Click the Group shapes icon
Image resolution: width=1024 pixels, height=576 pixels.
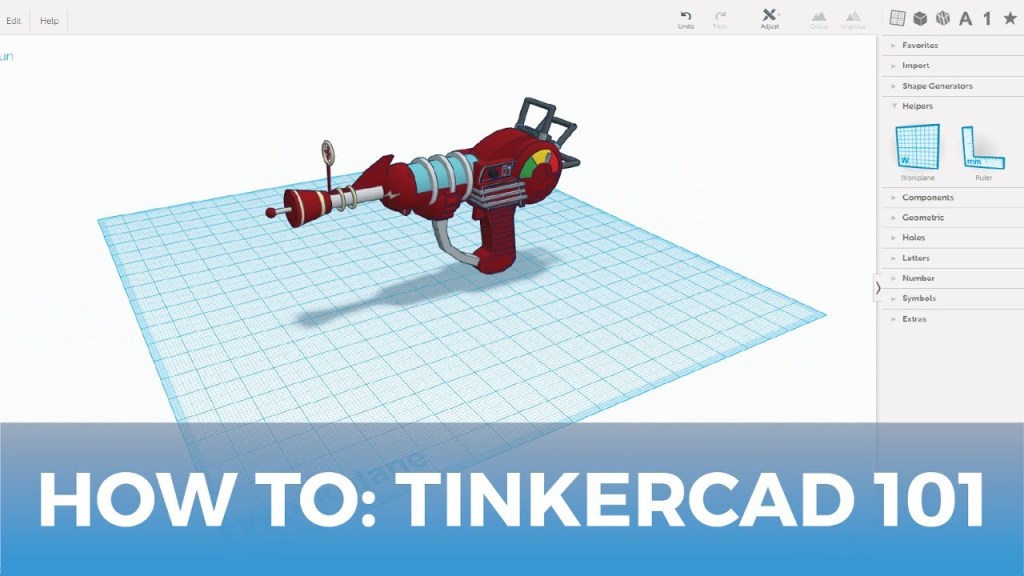pos(819,17)
